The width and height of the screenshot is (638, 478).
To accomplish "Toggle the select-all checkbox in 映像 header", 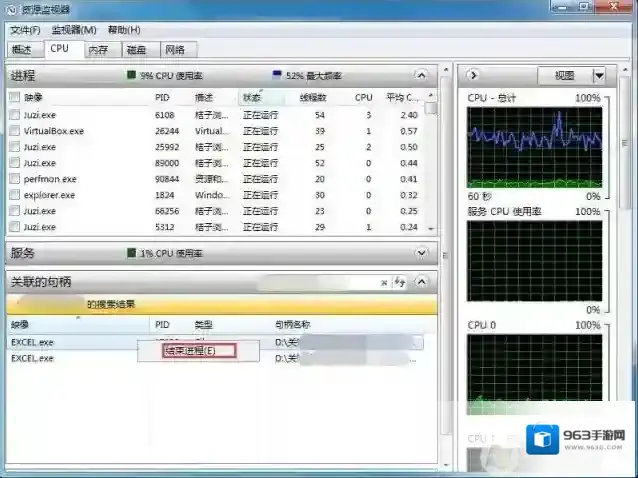I will [14, 98].
